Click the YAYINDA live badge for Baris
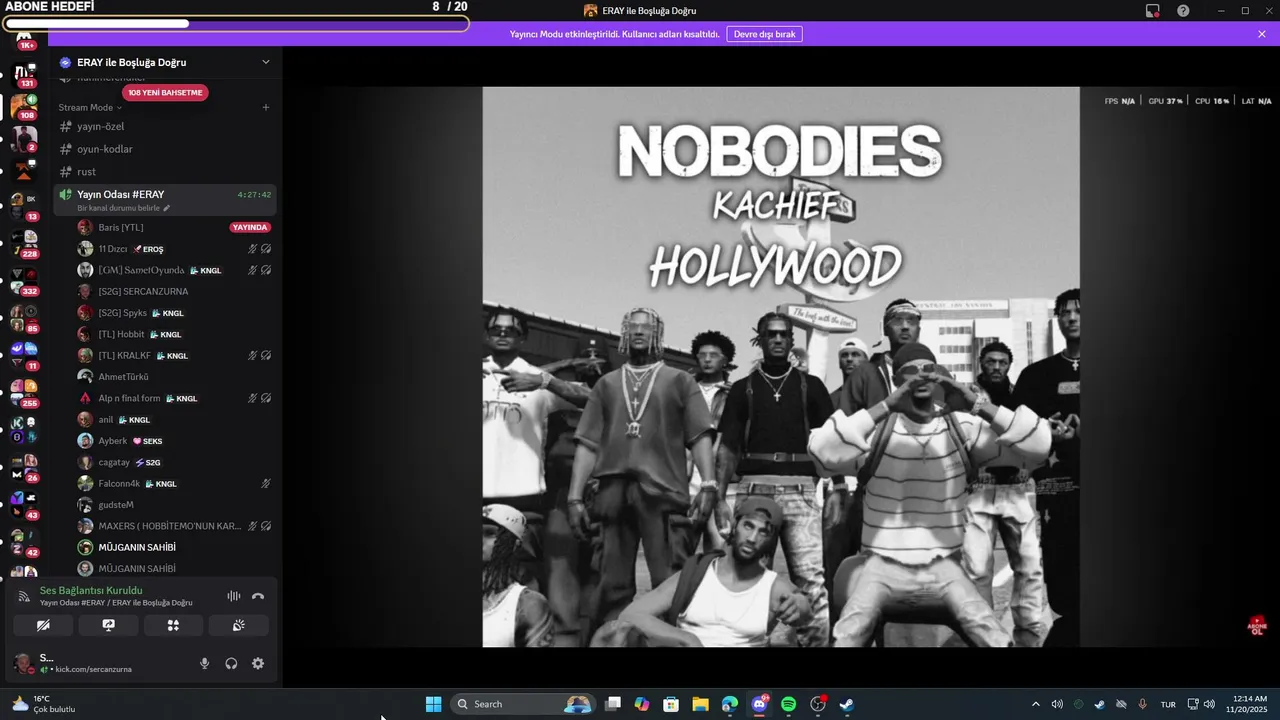1280x720 pixels. pyautogui.click(x=250, y=227)
